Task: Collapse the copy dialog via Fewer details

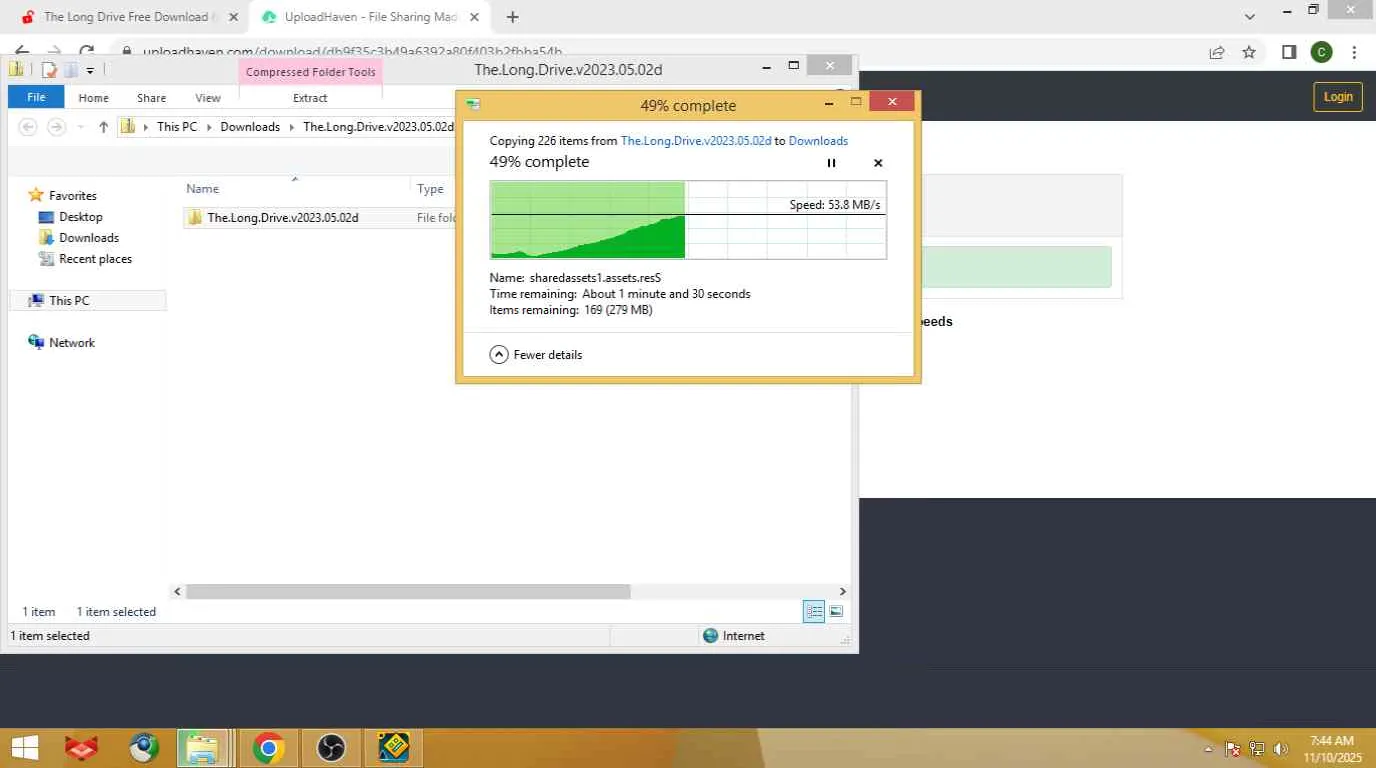Action: 536,355
